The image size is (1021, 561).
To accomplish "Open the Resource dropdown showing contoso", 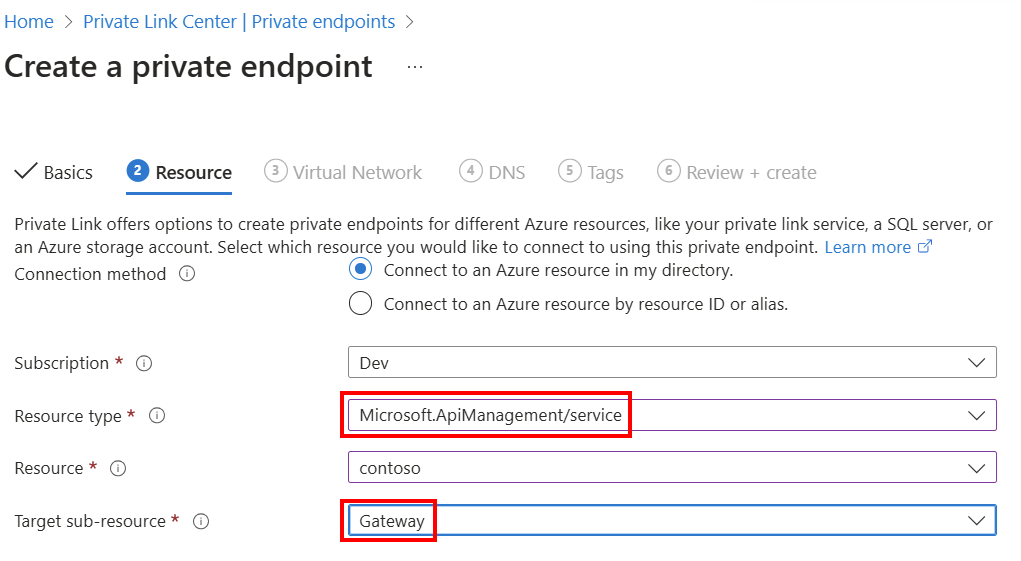I will (x=671, y=467).
